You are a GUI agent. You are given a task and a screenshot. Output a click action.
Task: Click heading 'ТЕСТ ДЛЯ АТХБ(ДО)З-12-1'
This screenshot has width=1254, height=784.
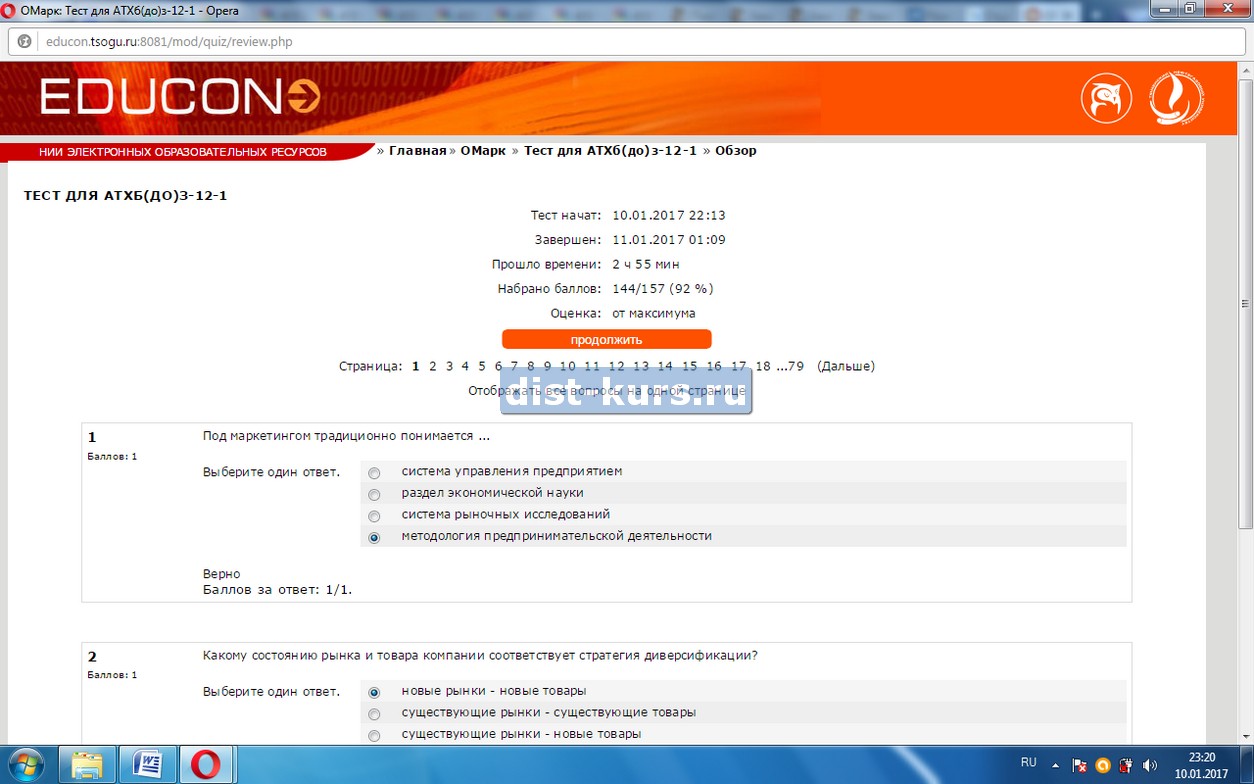tap(126, 196)
